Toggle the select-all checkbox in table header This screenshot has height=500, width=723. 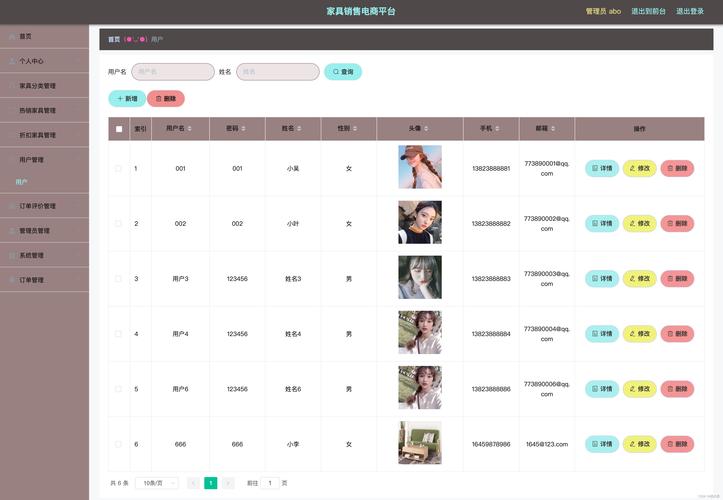(x=119, y=129)
